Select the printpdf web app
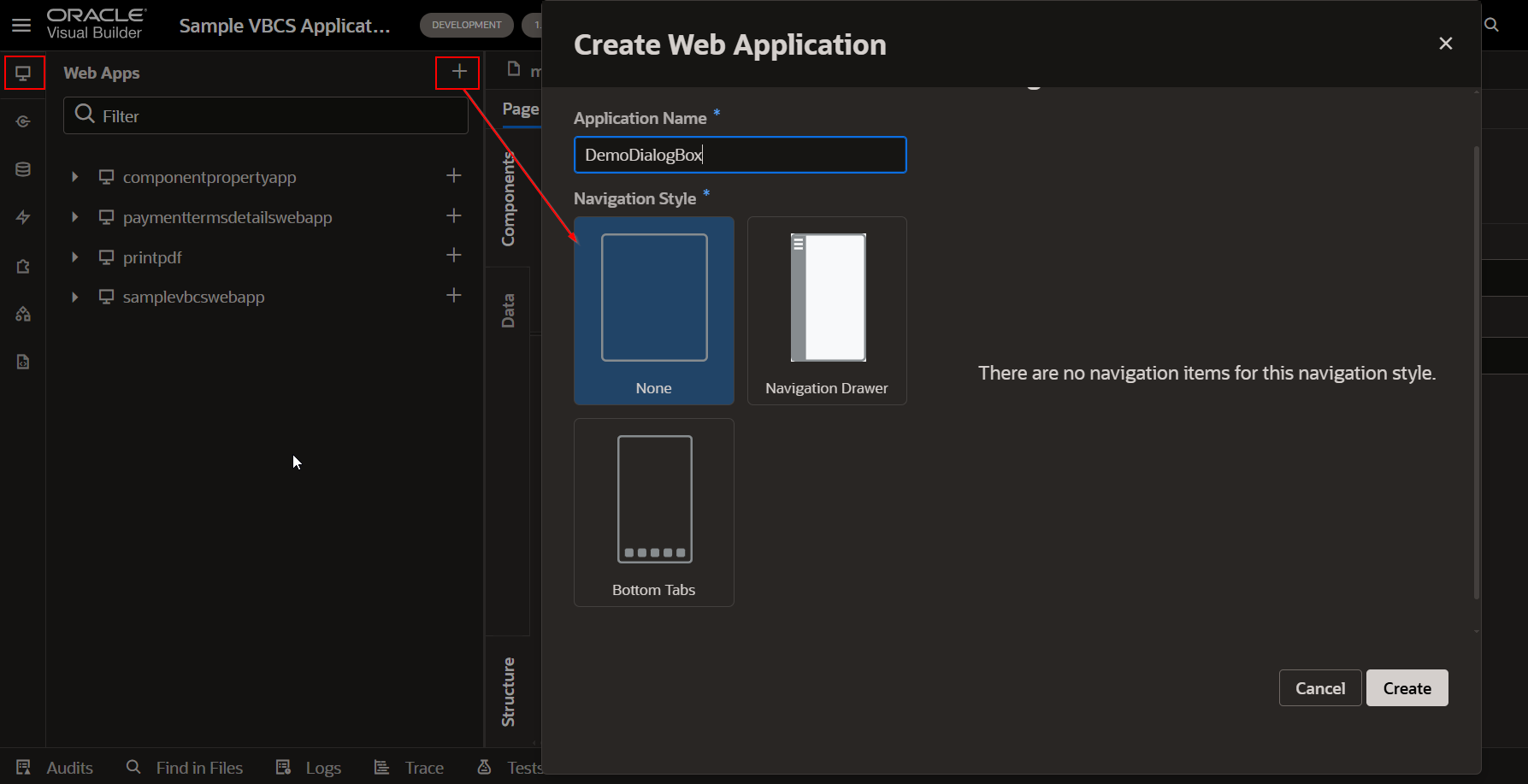This screenshot has height=784, width=1528. [x=152, y=257]
